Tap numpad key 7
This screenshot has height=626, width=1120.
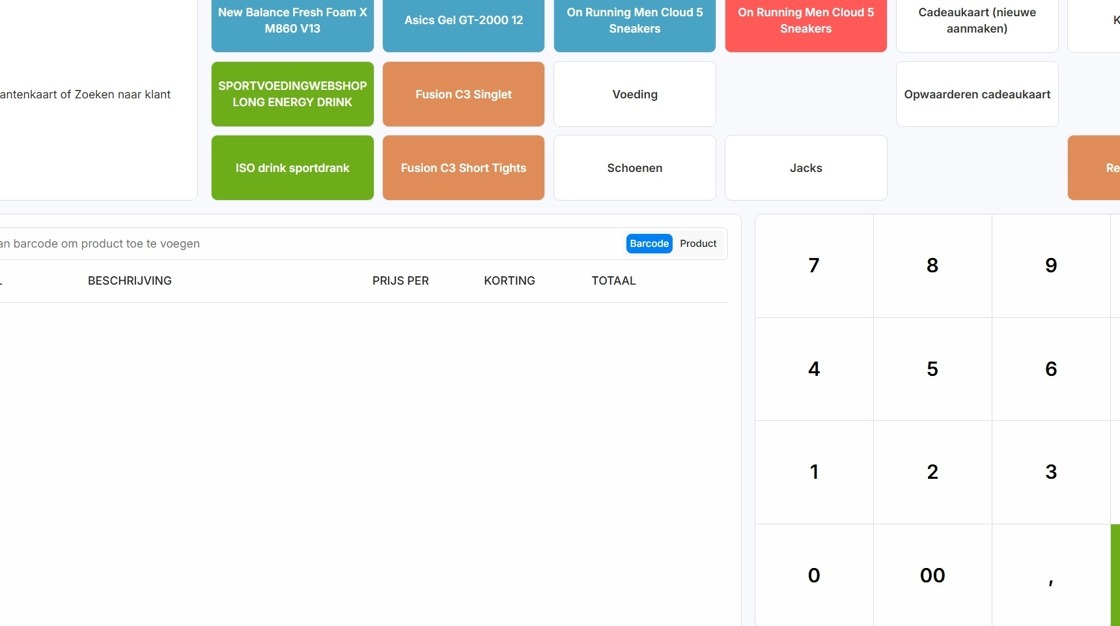pos(814,266)
